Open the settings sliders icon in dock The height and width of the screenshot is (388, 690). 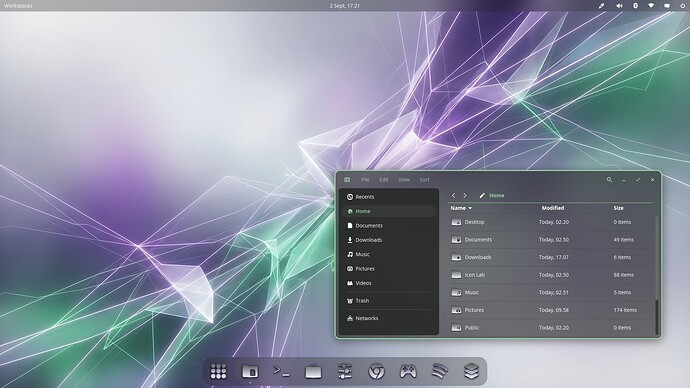pos(345,371)
